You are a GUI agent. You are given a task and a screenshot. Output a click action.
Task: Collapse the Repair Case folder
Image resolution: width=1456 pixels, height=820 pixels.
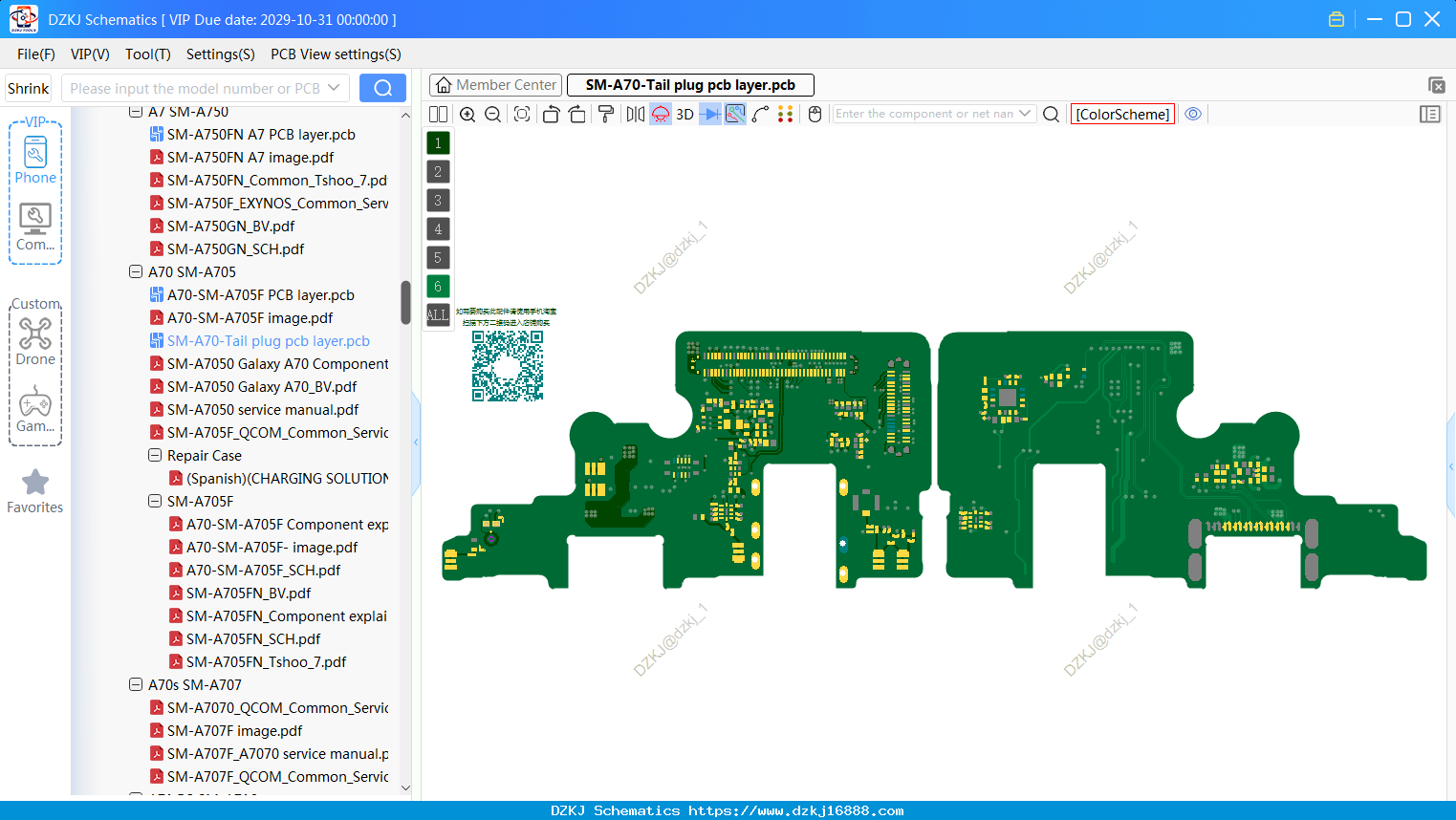tap(155, 455)
